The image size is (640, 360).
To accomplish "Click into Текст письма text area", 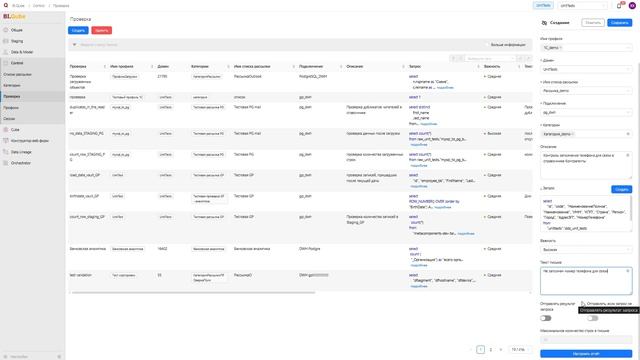I will [586, 281].
